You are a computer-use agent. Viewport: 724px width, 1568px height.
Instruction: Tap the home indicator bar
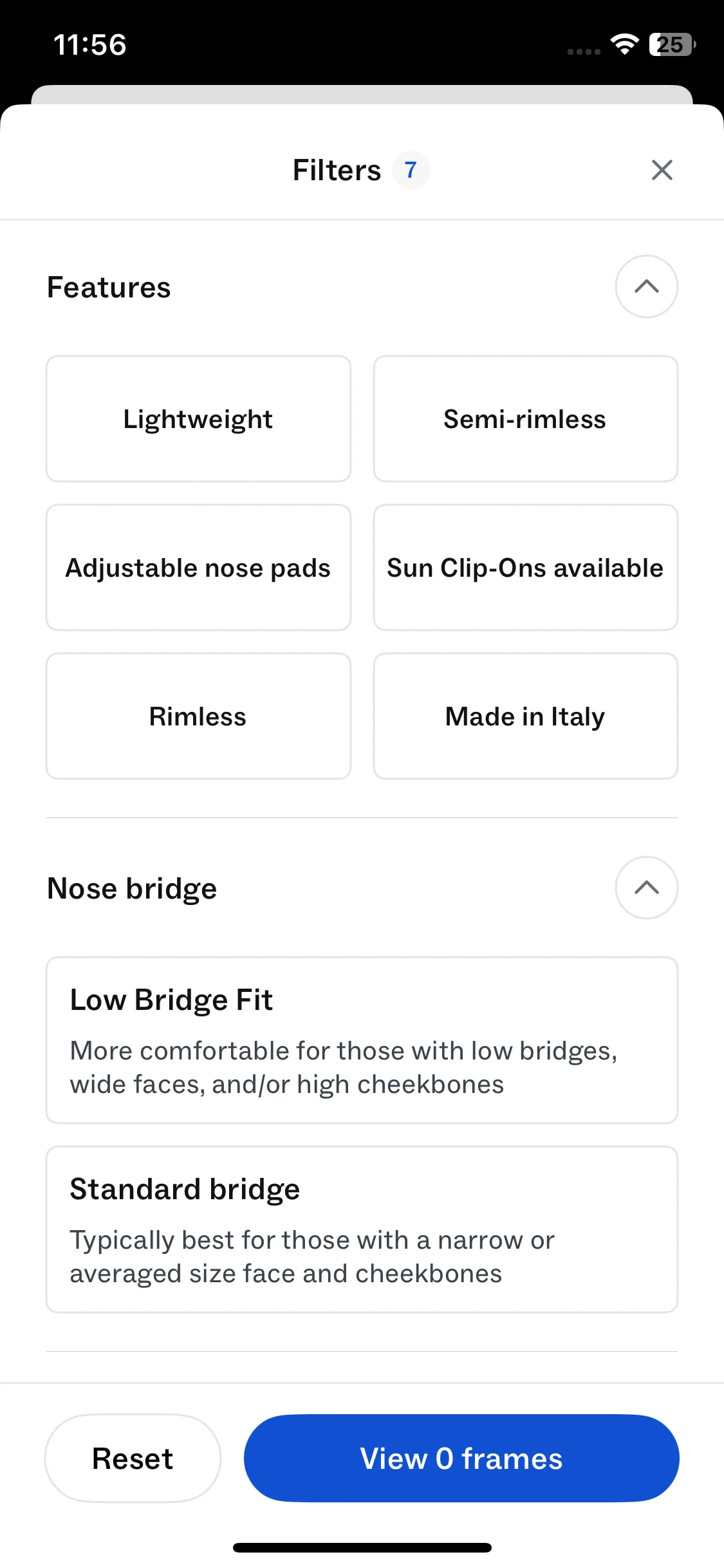pyautogui.click(x=362, y=1547)
